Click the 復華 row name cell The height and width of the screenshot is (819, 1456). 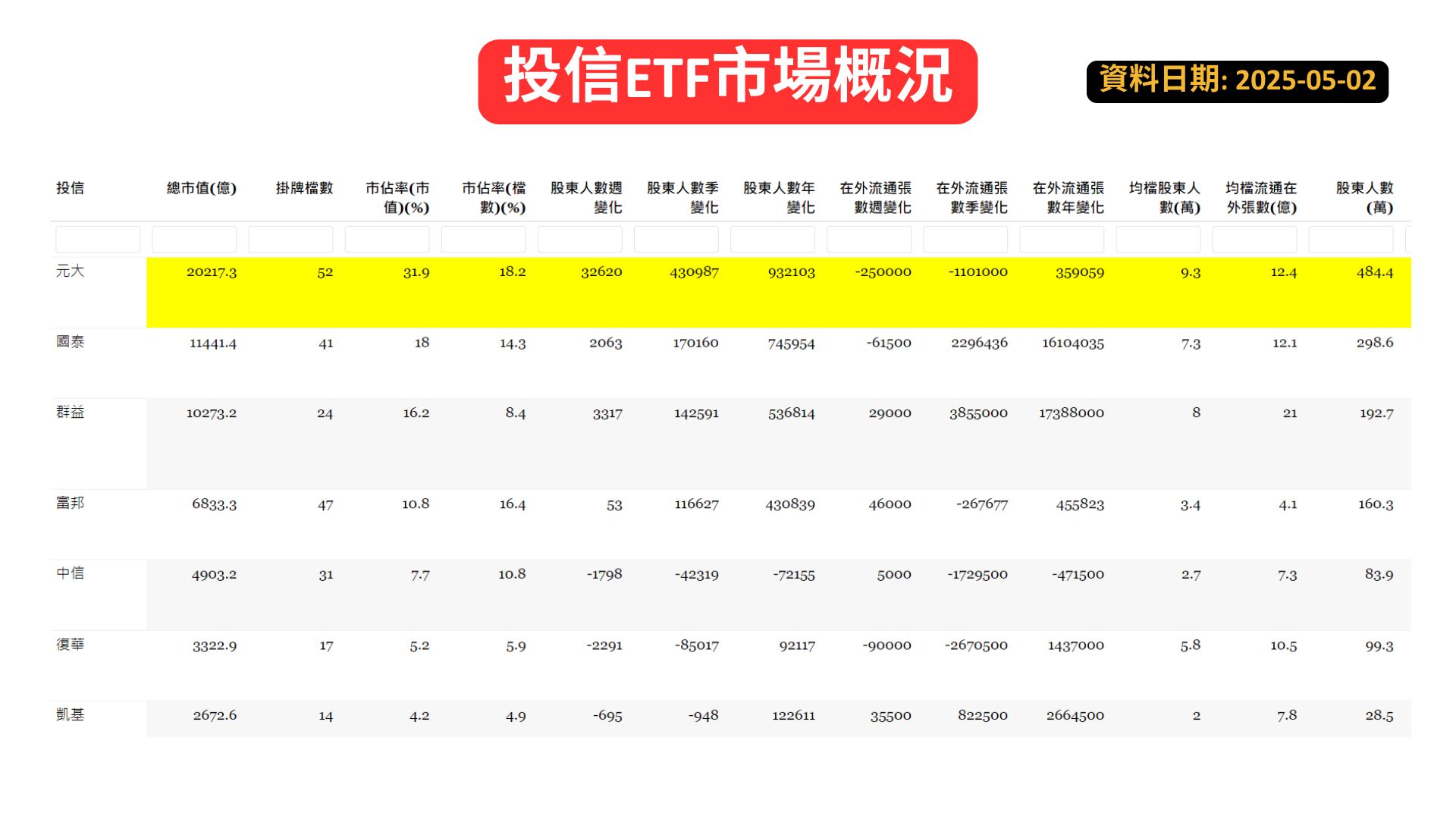(70, 645)
